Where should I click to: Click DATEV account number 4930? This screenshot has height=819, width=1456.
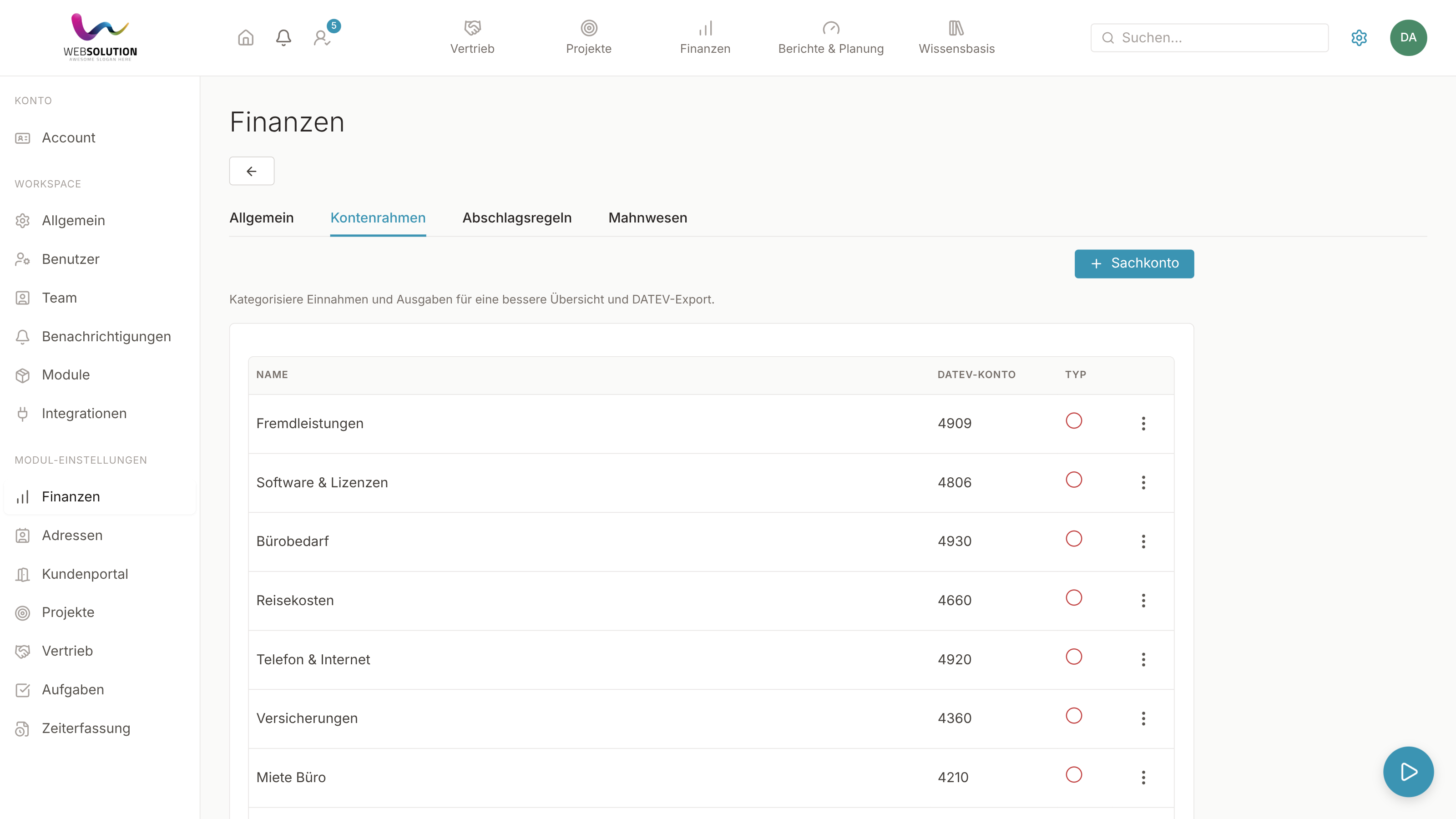tap(954, 541)
